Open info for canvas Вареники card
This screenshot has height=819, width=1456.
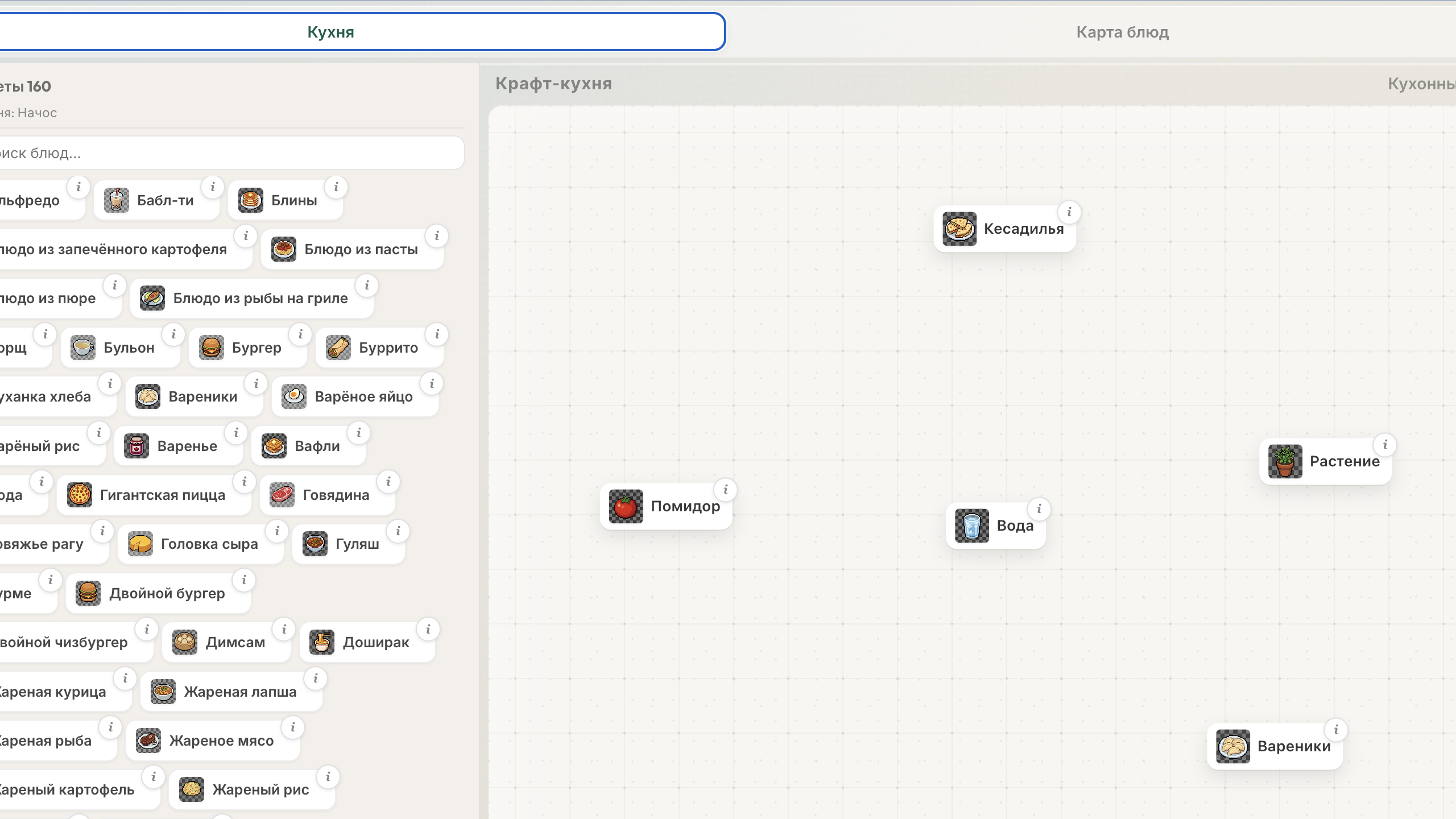click(x=1337, y=730)
